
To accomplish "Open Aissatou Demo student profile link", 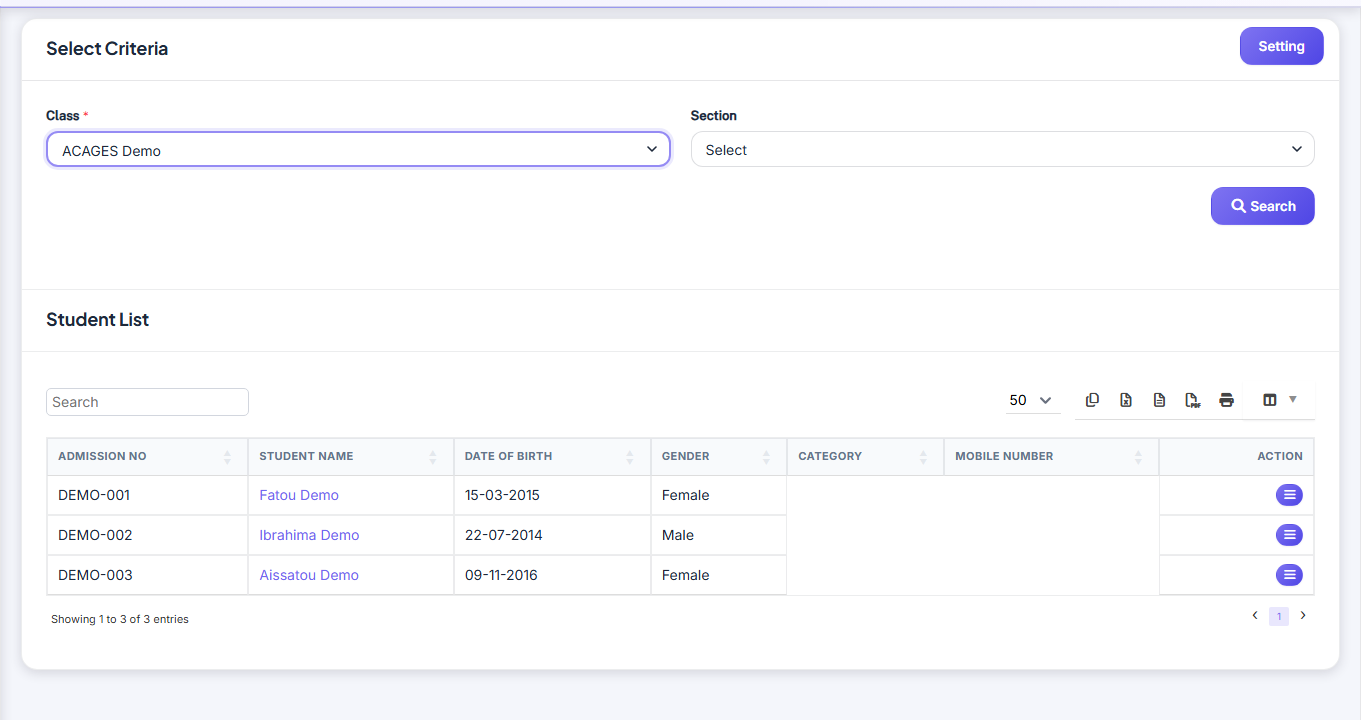I will click(309, 575).
